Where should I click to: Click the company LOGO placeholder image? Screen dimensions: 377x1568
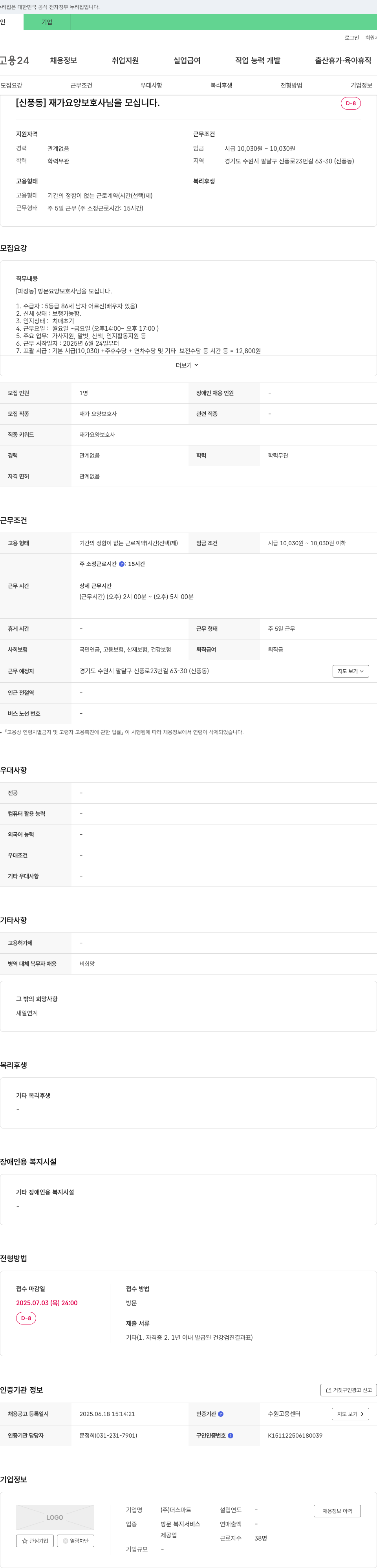(55, 1517)
